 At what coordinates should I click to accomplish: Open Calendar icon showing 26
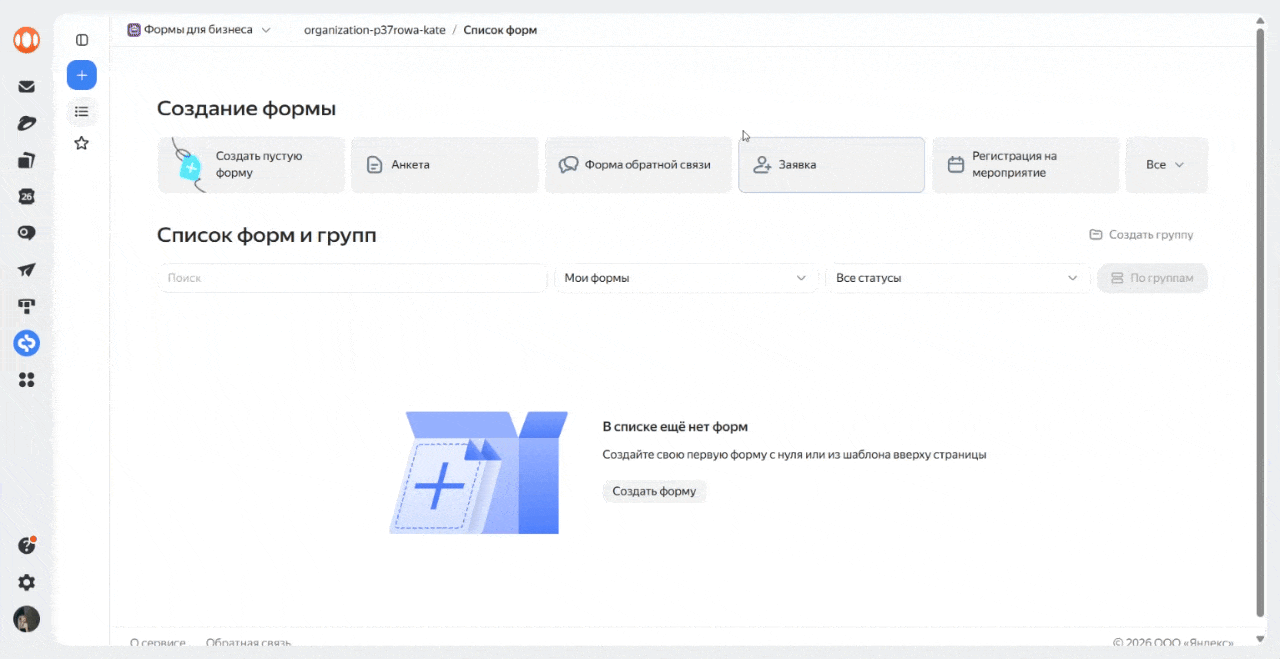coord(26,197)
